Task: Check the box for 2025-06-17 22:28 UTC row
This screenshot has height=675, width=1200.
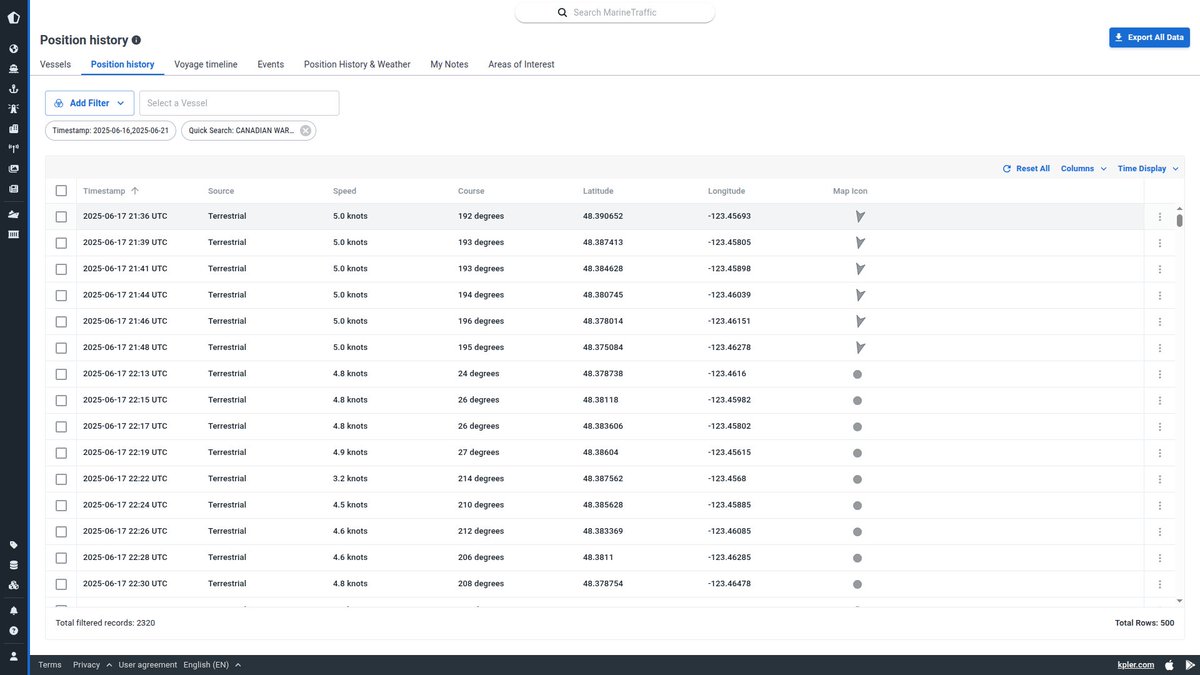Action: tap(61, 557)
